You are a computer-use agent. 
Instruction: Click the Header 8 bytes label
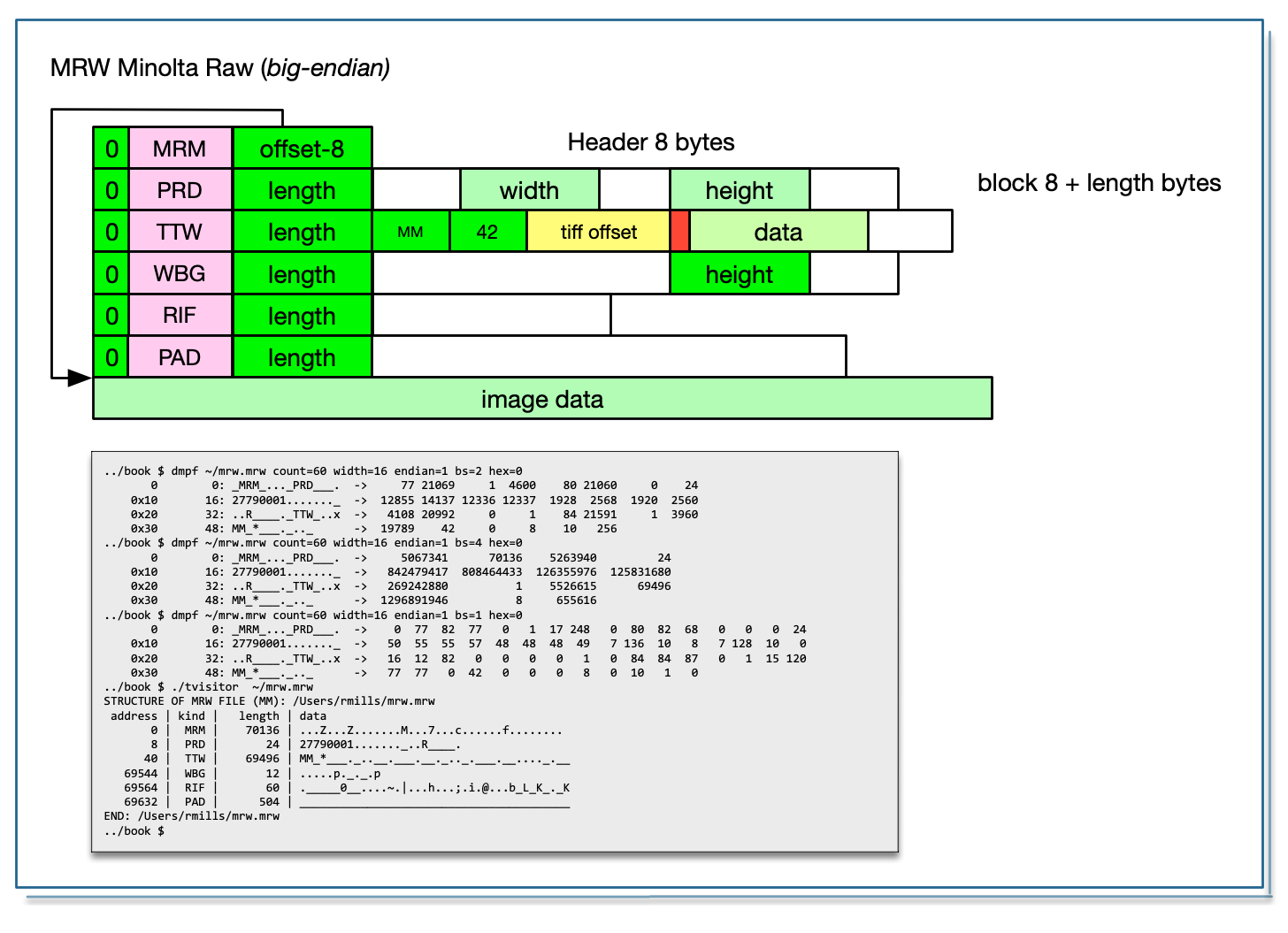click(x=650, y=142)
